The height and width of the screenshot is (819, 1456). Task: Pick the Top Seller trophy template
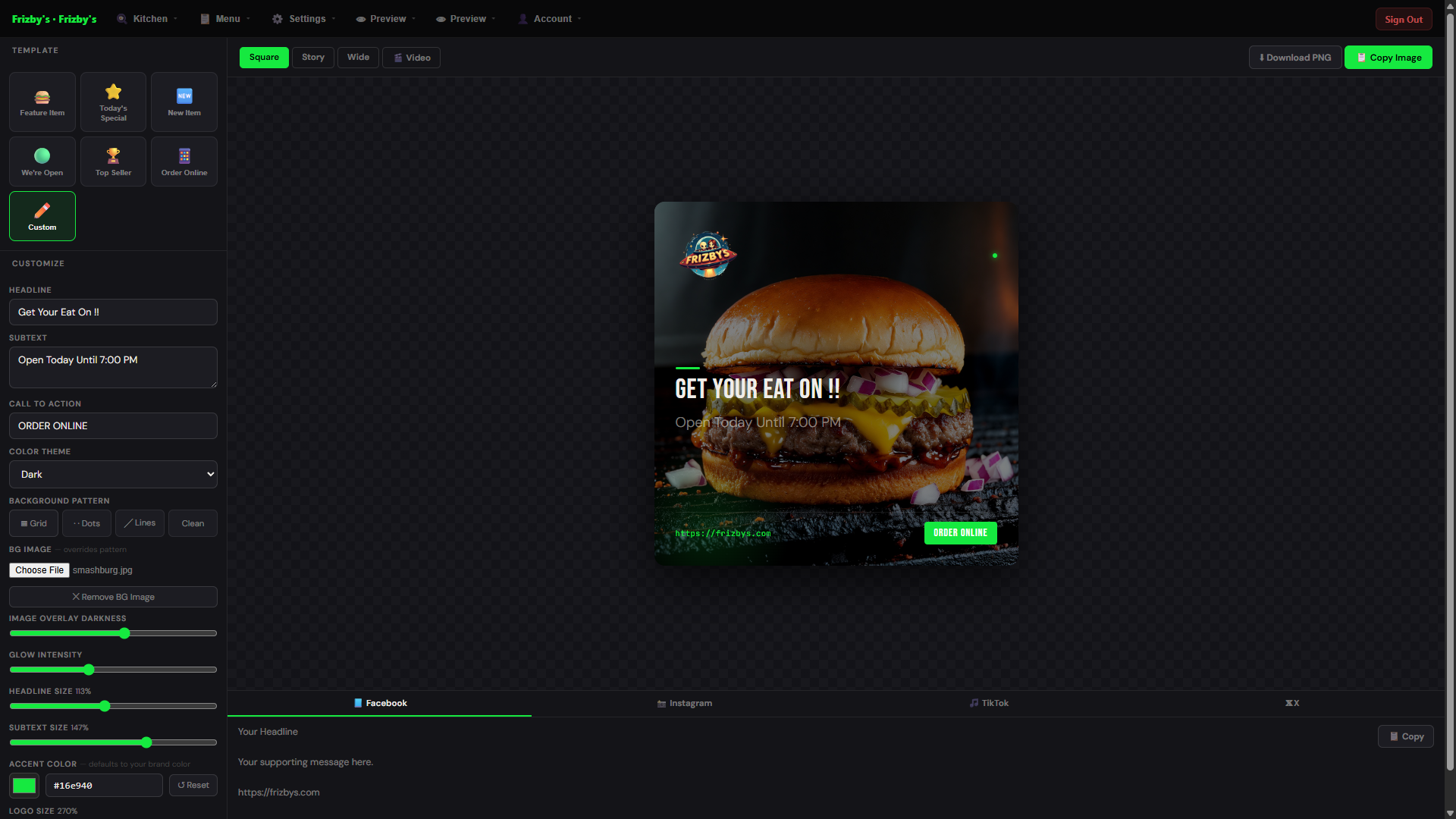pyautogui.click(x=112, y=161)
